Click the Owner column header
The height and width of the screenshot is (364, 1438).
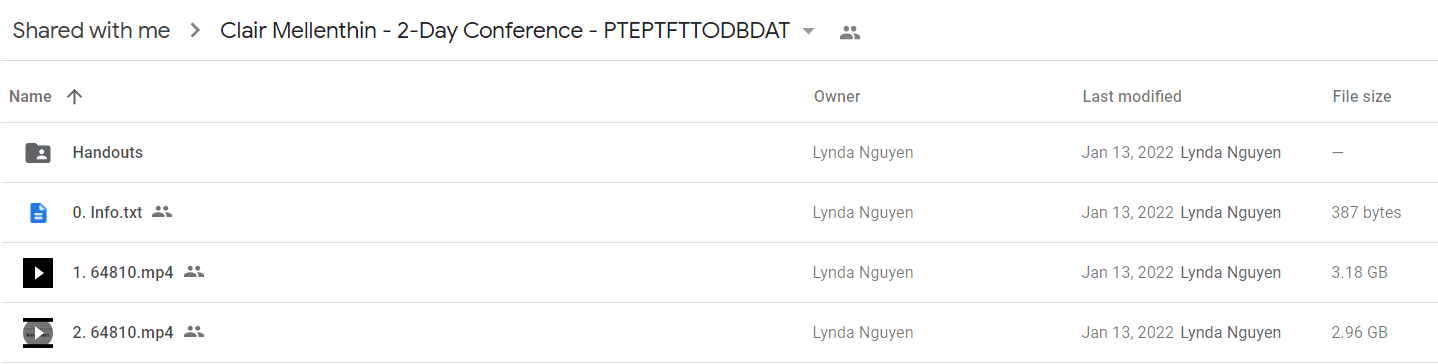point(837,97)
